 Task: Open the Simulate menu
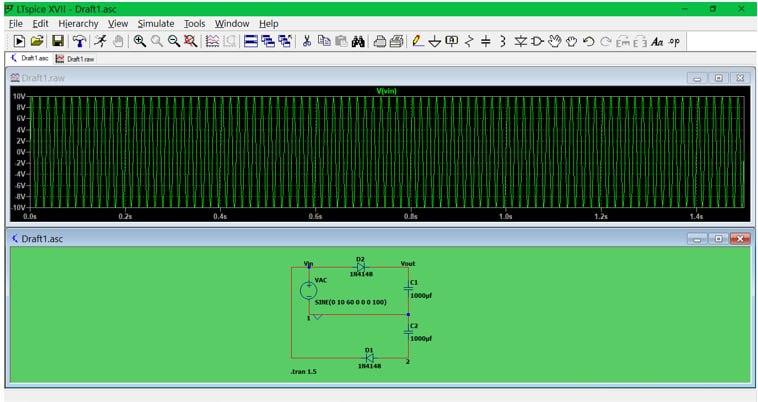click(156, 23)
